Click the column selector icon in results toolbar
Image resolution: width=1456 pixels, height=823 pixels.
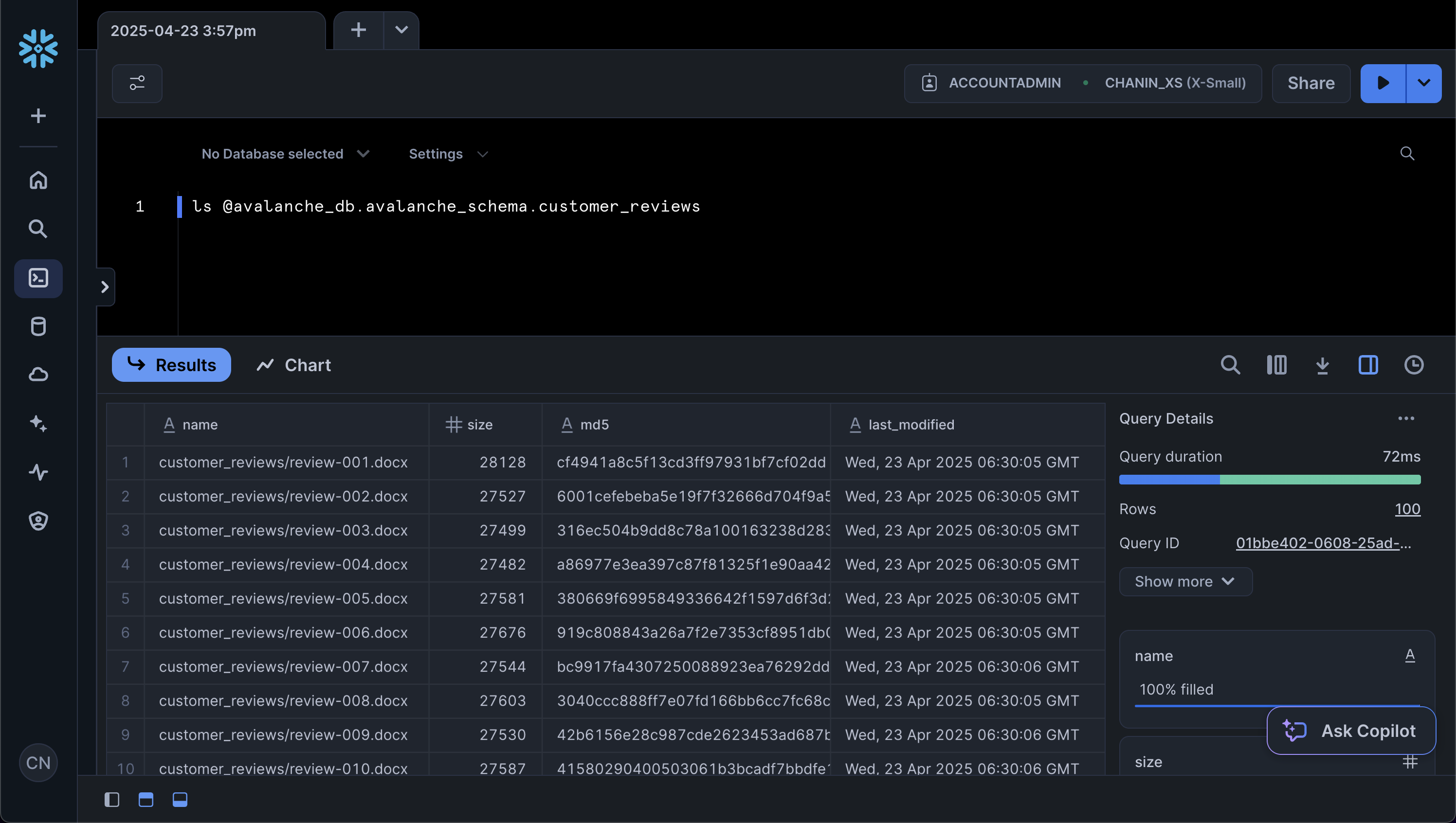[1276, 365]
